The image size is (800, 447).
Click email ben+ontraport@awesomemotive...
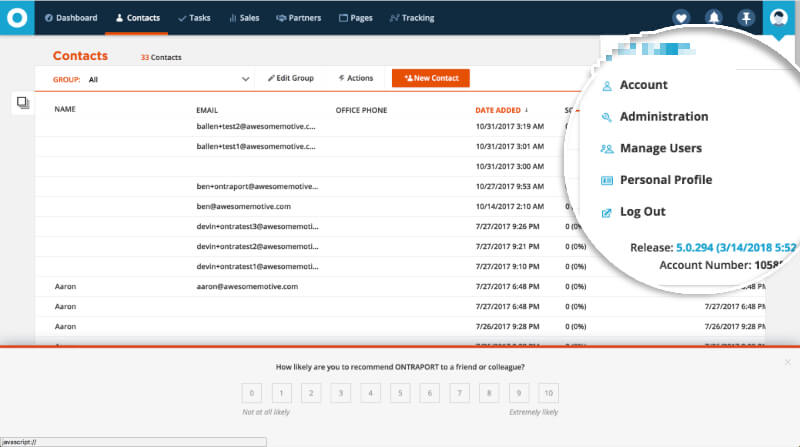pyautogui.click(x=257, y=186)
